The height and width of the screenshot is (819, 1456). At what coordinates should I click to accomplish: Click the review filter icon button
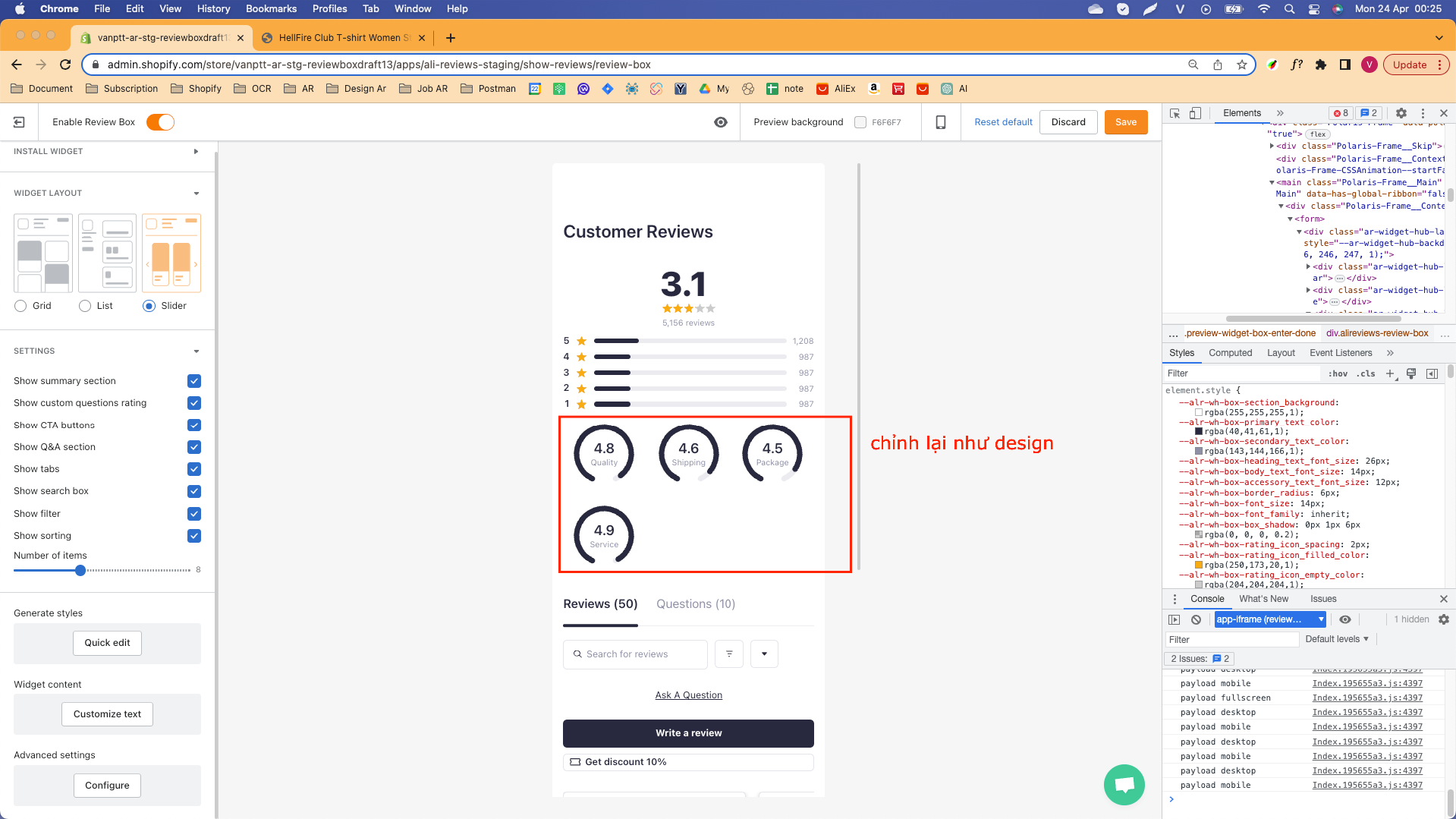729,654
